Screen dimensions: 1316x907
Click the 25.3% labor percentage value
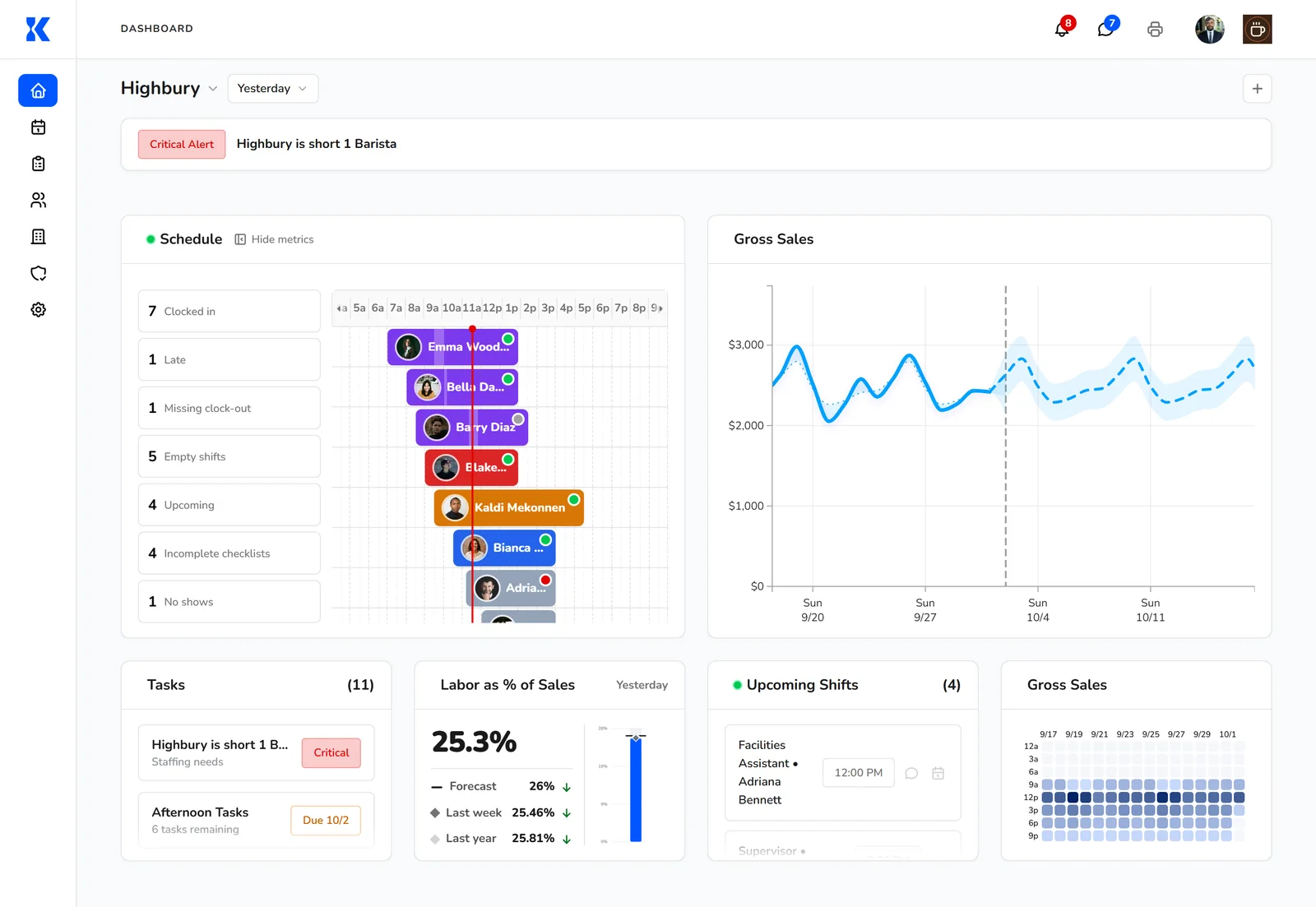tap(475, 743)
